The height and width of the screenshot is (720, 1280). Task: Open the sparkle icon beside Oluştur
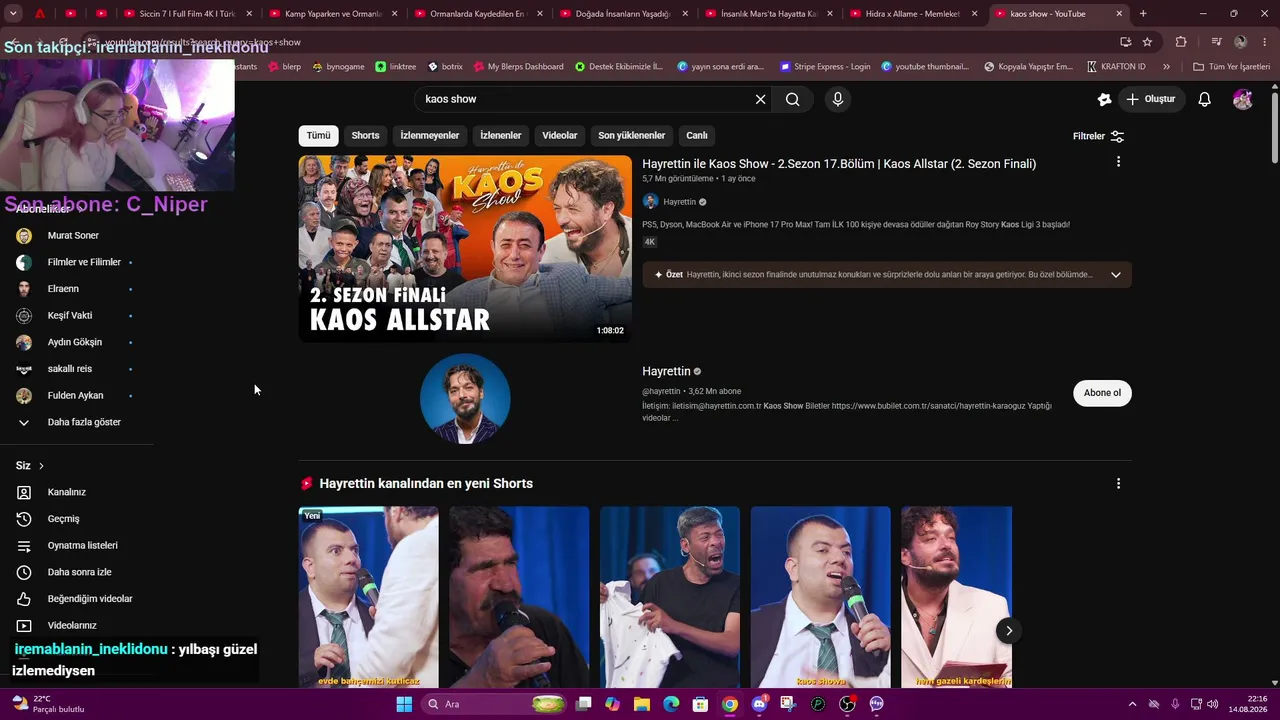pyautogui.click(x=1104, y=99)
